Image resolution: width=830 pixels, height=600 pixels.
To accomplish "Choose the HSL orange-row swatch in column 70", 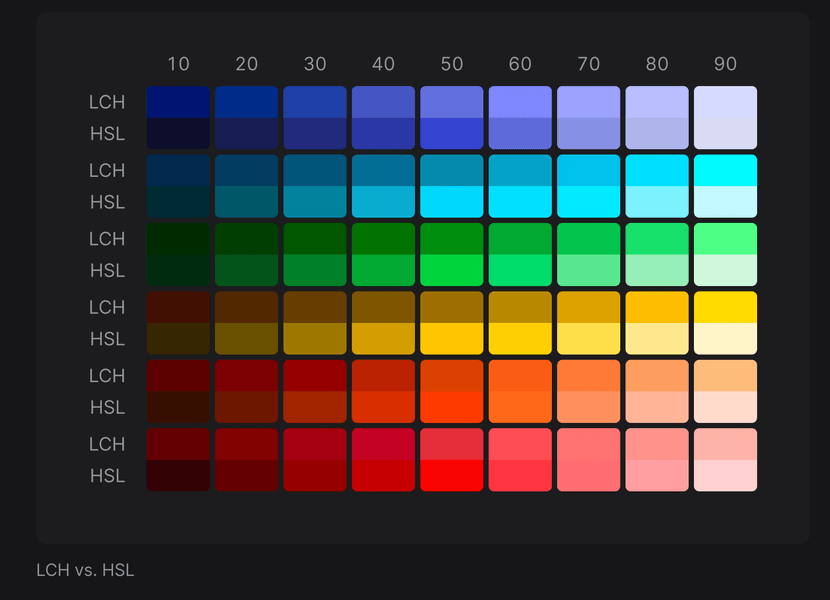I will (x=589, y=407).
